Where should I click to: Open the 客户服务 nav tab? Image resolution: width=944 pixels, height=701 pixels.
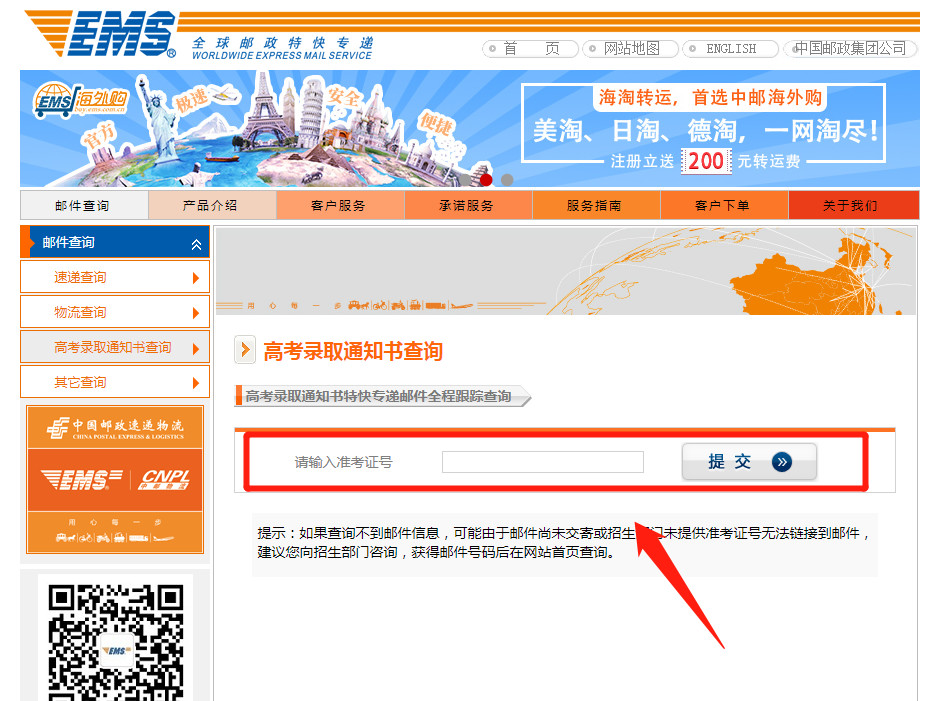[x=340, y=205]
